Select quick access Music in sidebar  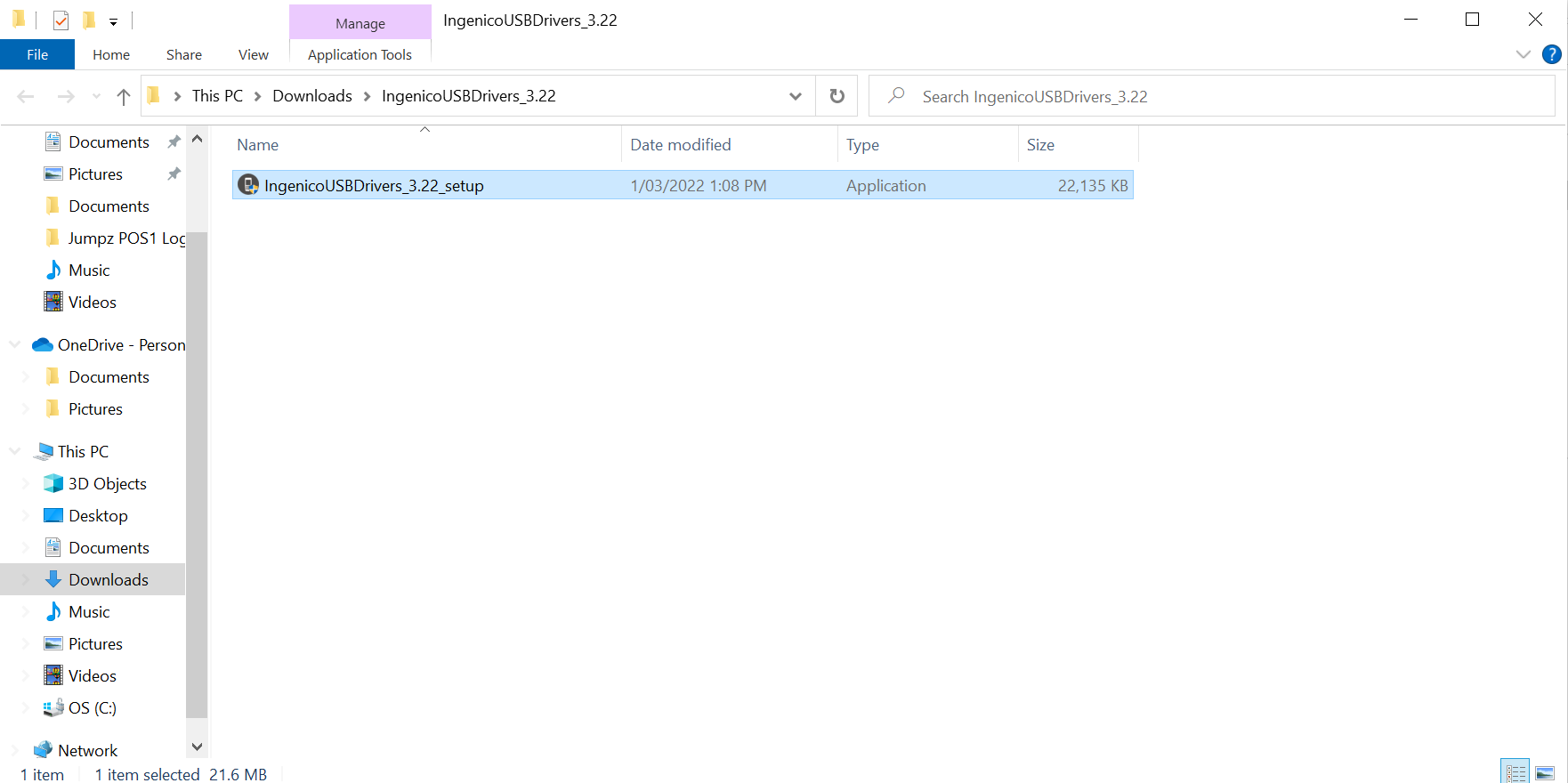pos(89,270)
